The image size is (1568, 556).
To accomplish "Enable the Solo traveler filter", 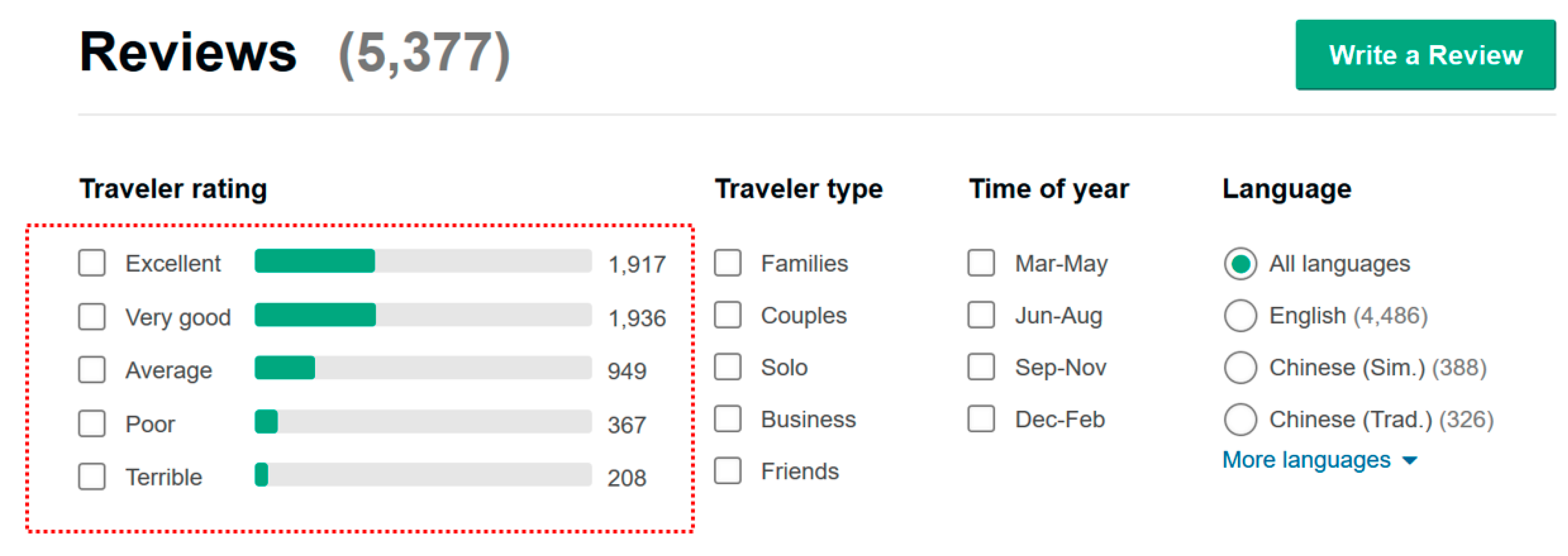I will click(728, 367).
